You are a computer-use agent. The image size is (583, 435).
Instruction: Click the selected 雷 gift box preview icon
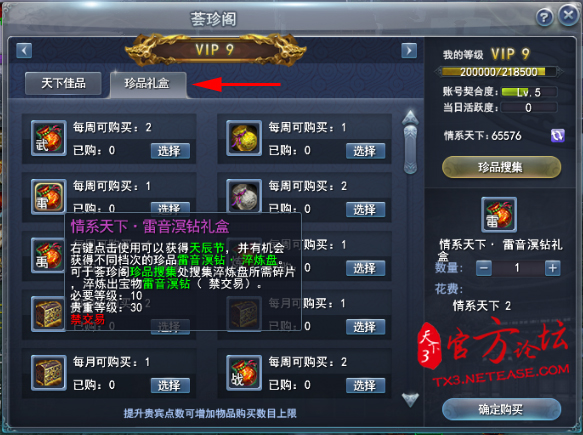(499, 215)
